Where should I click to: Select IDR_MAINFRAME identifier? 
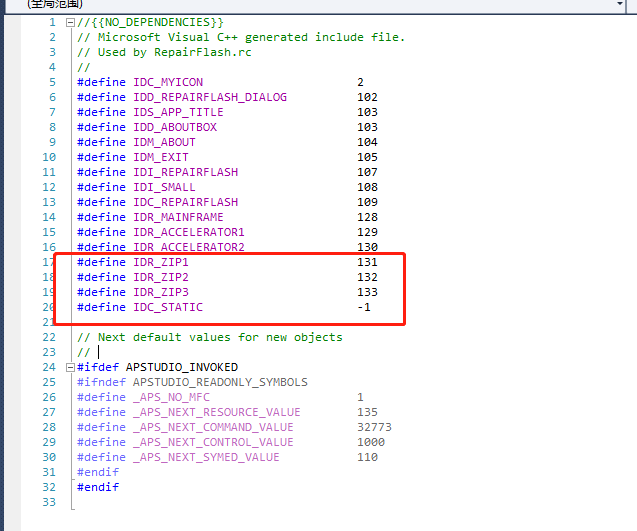click(178, 218)
